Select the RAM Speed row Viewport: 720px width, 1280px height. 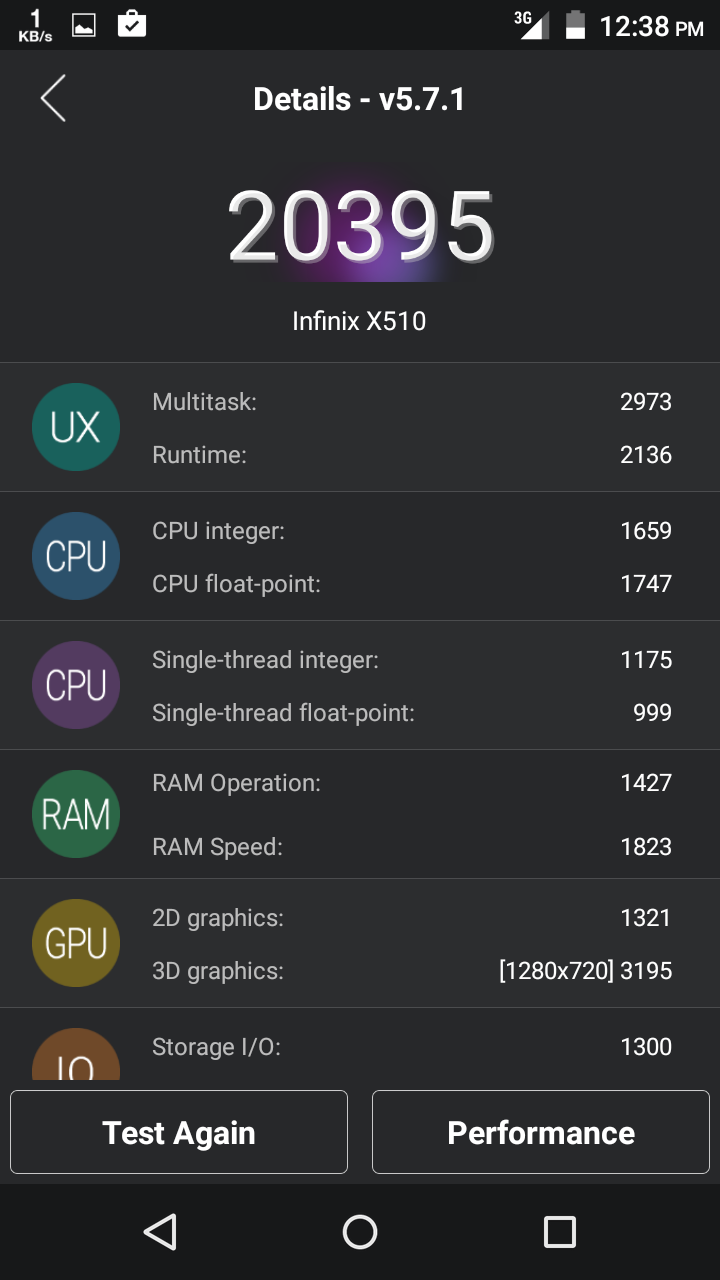pyautogui.click(x=411, y=847)
